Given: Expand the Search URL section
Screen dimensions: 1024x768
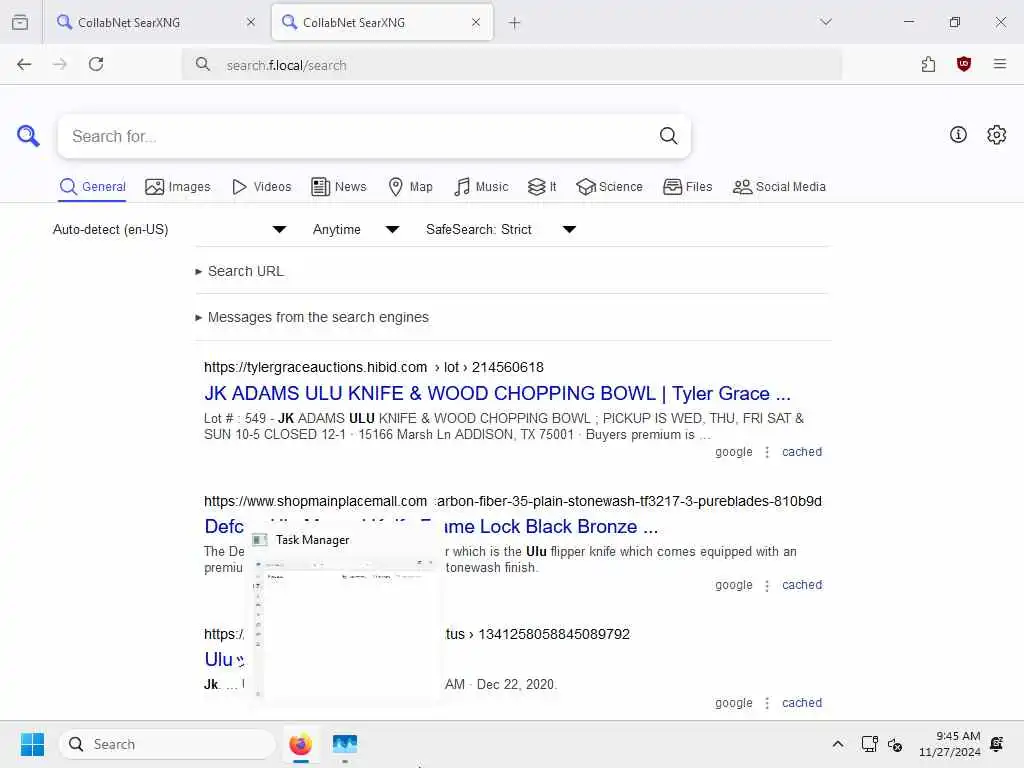Looking at the screenshot, I should point(240,271).
